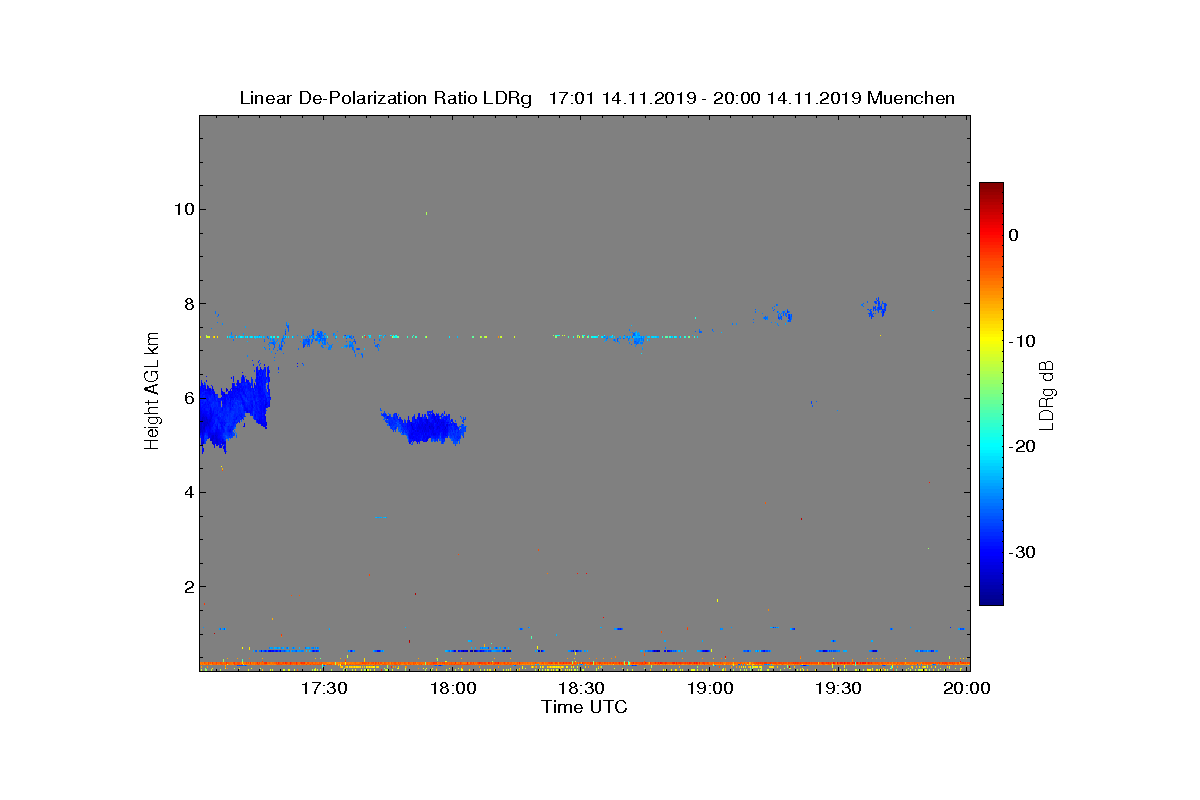Click the Height AGL km axis title
Viewport: 1200px width, 800px height.
click(152, 392)
